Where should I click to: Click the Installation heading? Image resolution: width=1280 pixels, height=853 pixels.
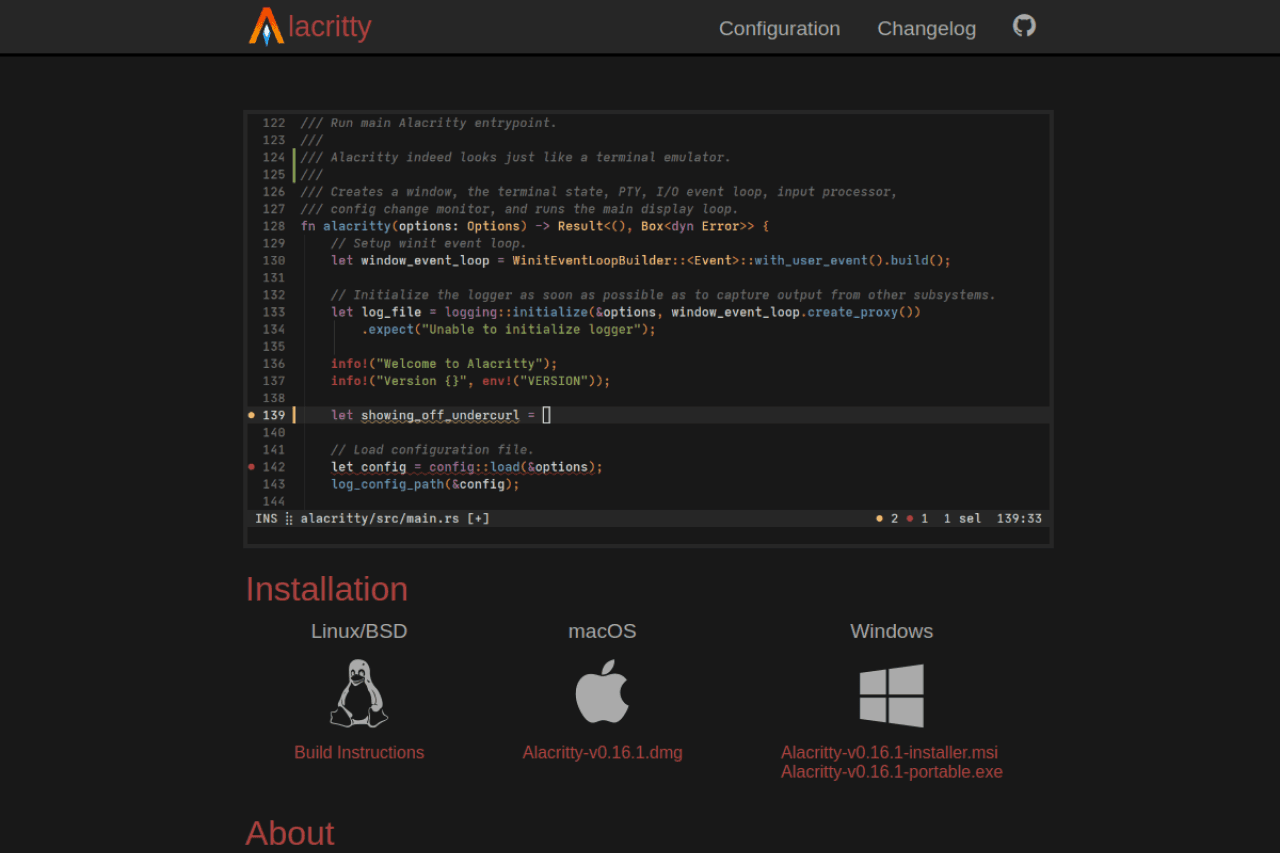pos(326,589)
